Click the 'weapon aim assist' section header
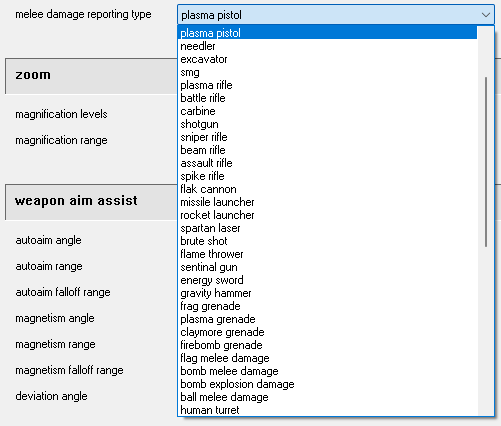 (x=91, y=202)
